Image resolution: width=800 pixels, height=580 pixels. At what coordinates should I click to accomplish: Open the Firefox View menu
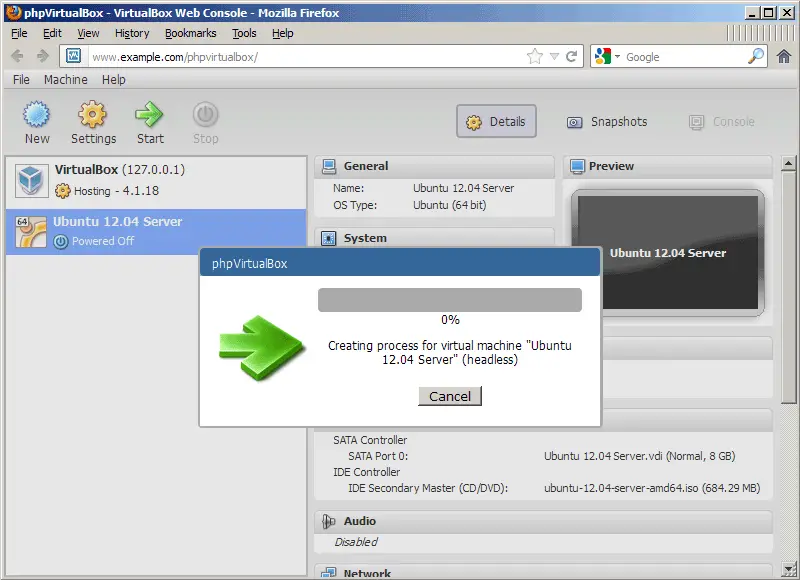pos(88,33)
